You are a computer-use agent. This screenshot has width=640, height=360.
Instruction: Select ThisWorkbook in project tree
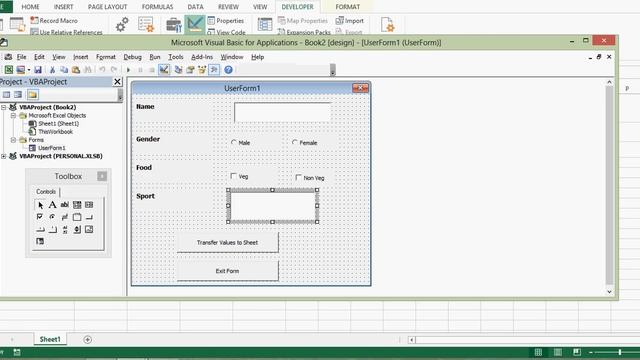56,131
